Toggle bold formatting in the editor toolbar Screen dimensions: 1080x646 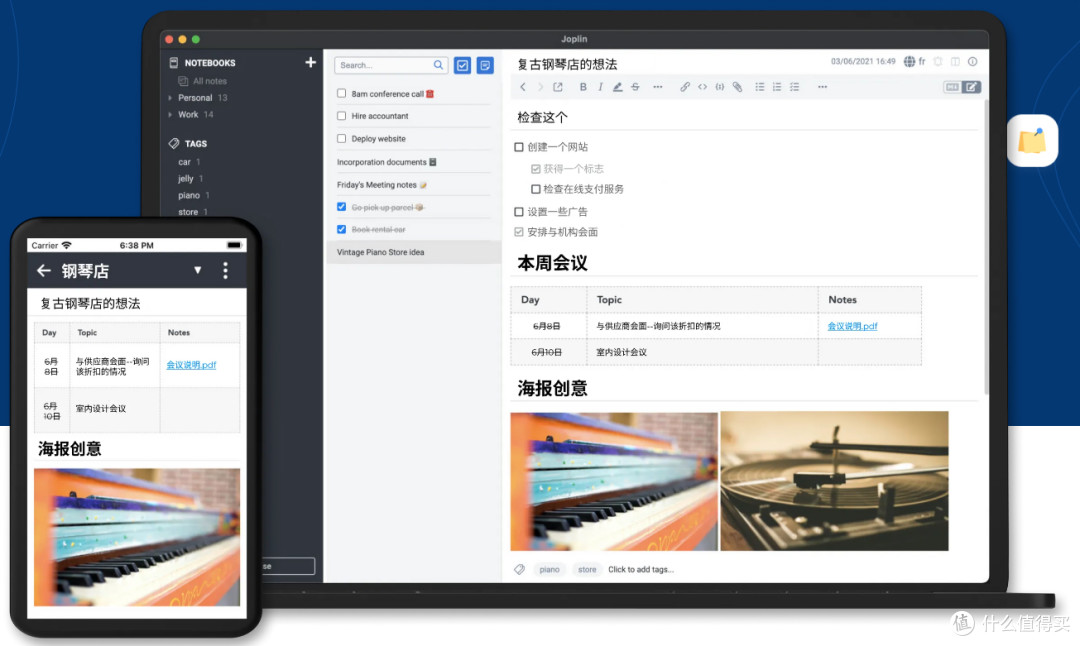pos(583,87)
